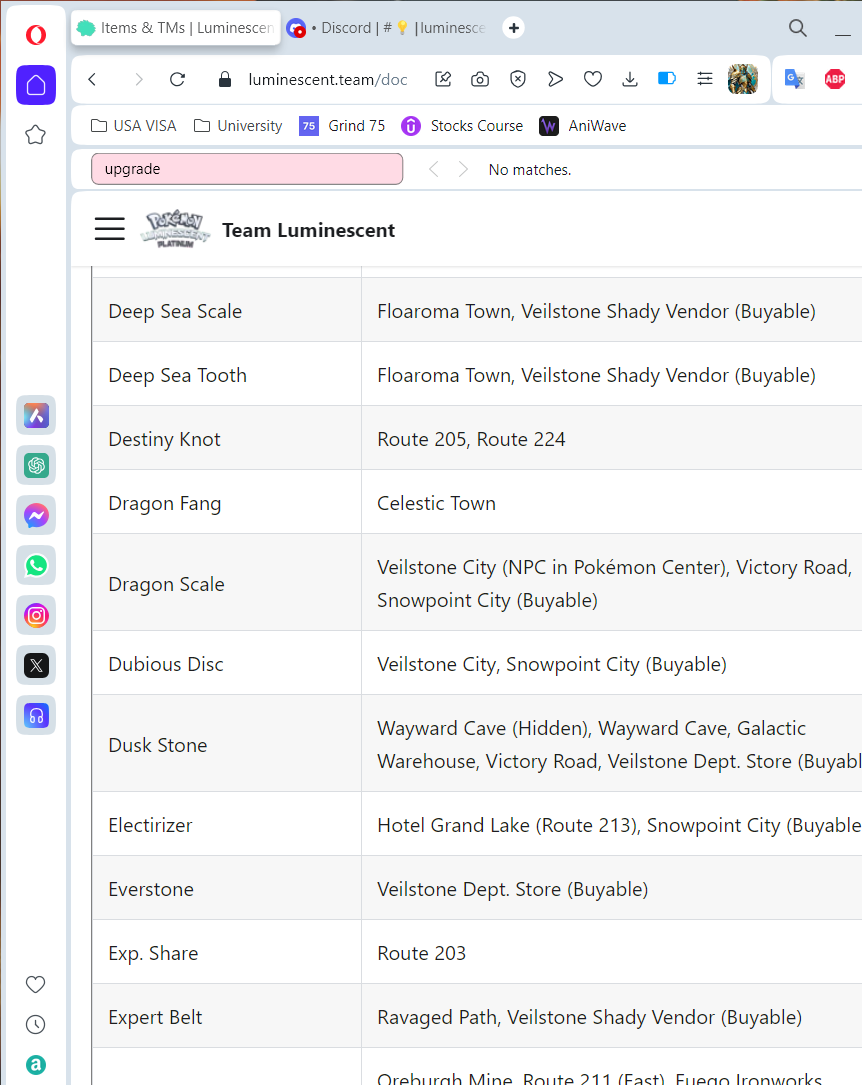Open a new tab with the plus button

(513, 28)
